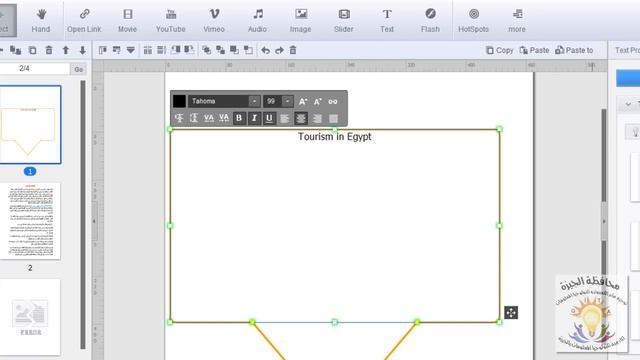Image resolution: width=640 pixels, height=360 pixels.
Task: Collapse the left page panel arrow
Action: 95,221
